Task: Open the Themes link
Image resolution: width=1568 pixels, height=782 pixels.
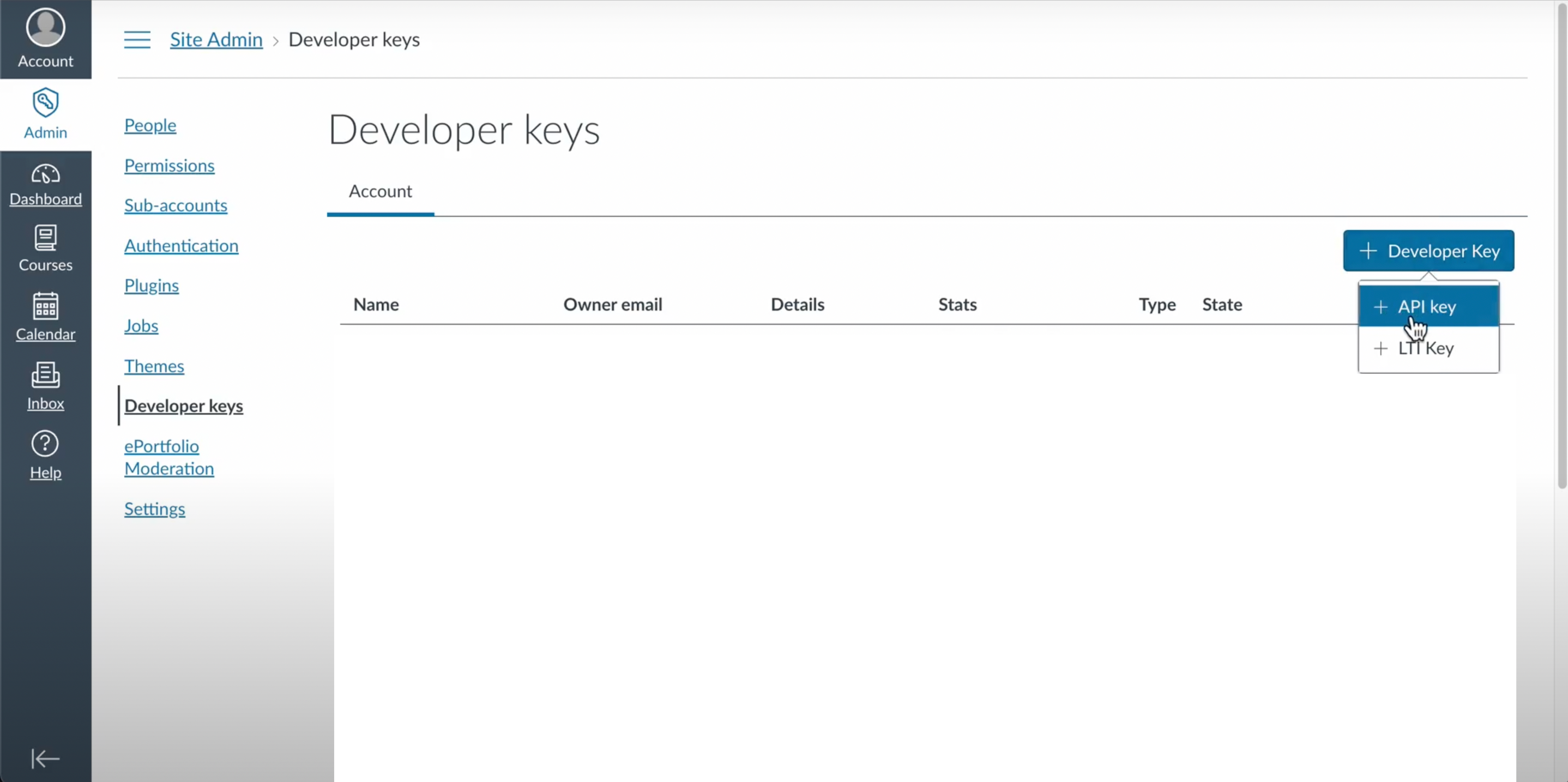Action: point(154,366)
